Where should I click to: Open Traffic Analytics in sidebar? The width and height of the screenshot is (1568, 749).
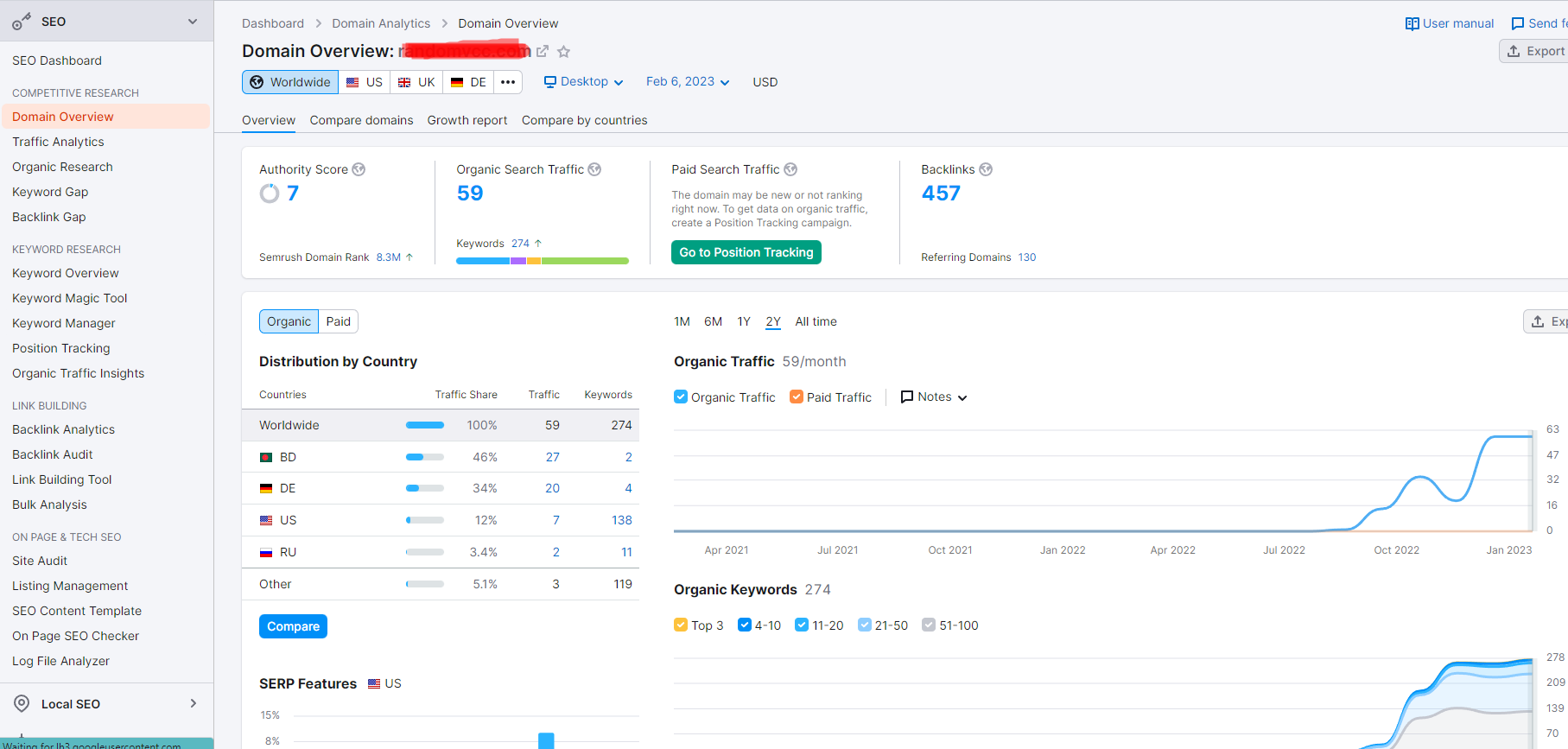(58, 142)
